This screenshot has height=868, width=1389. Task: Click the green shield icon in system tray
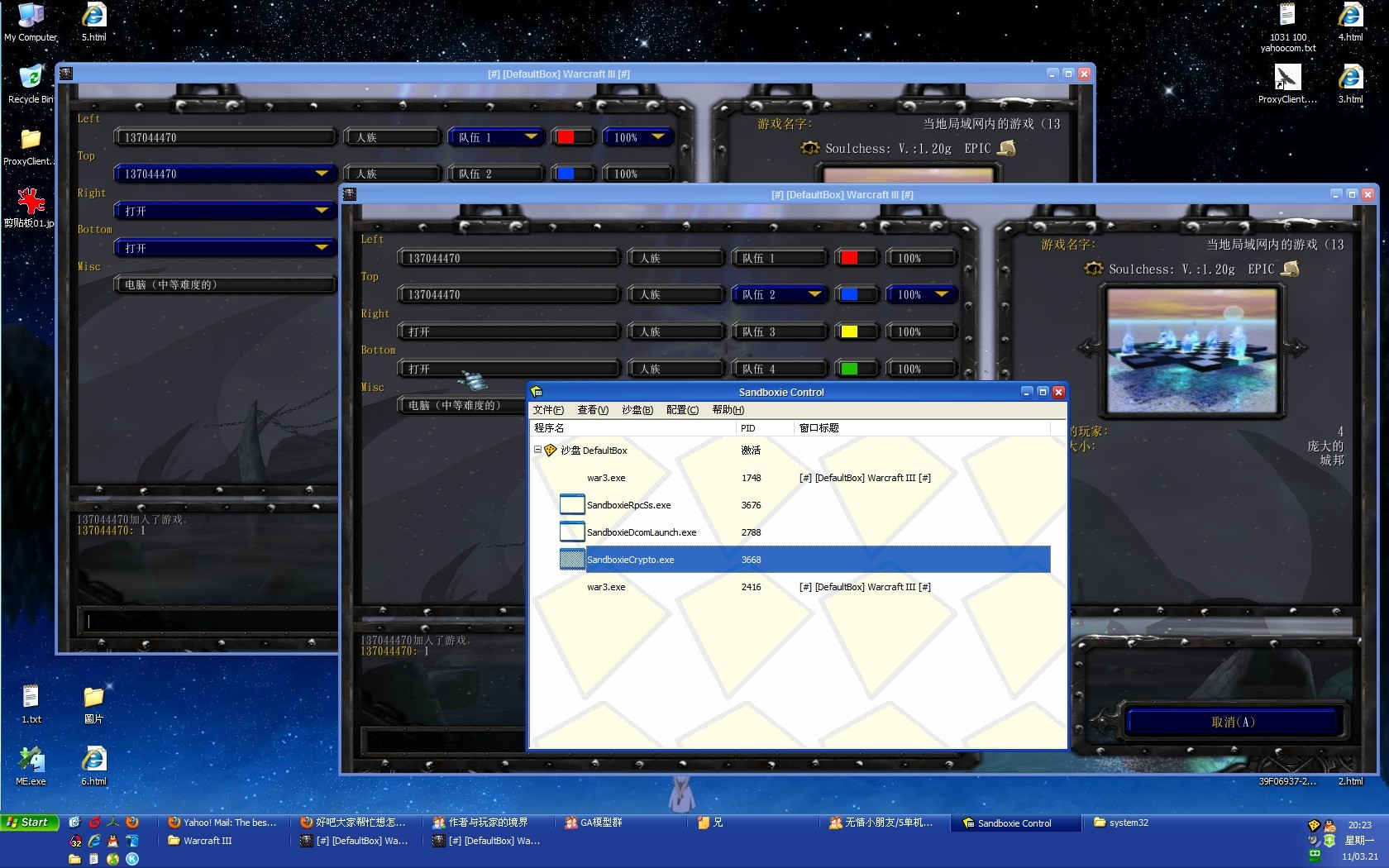click(x=1329, y=841)
